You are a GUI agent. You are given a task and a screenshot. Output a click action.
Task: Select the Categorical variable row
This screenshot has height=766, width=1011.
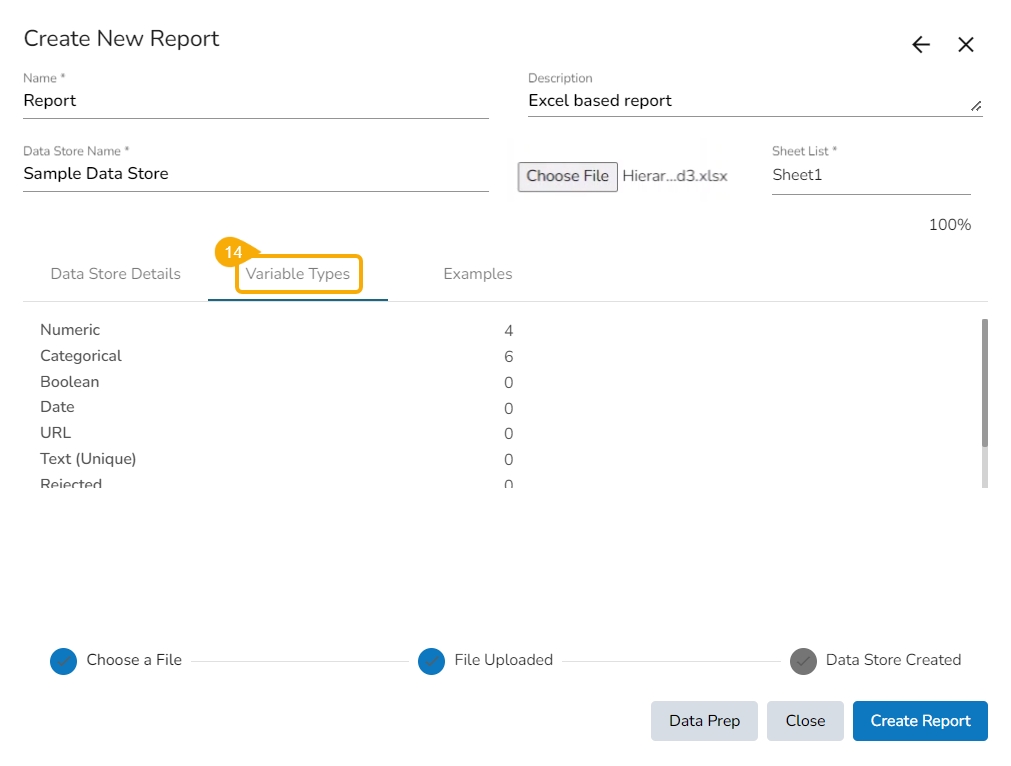click(x=81, y=356)
